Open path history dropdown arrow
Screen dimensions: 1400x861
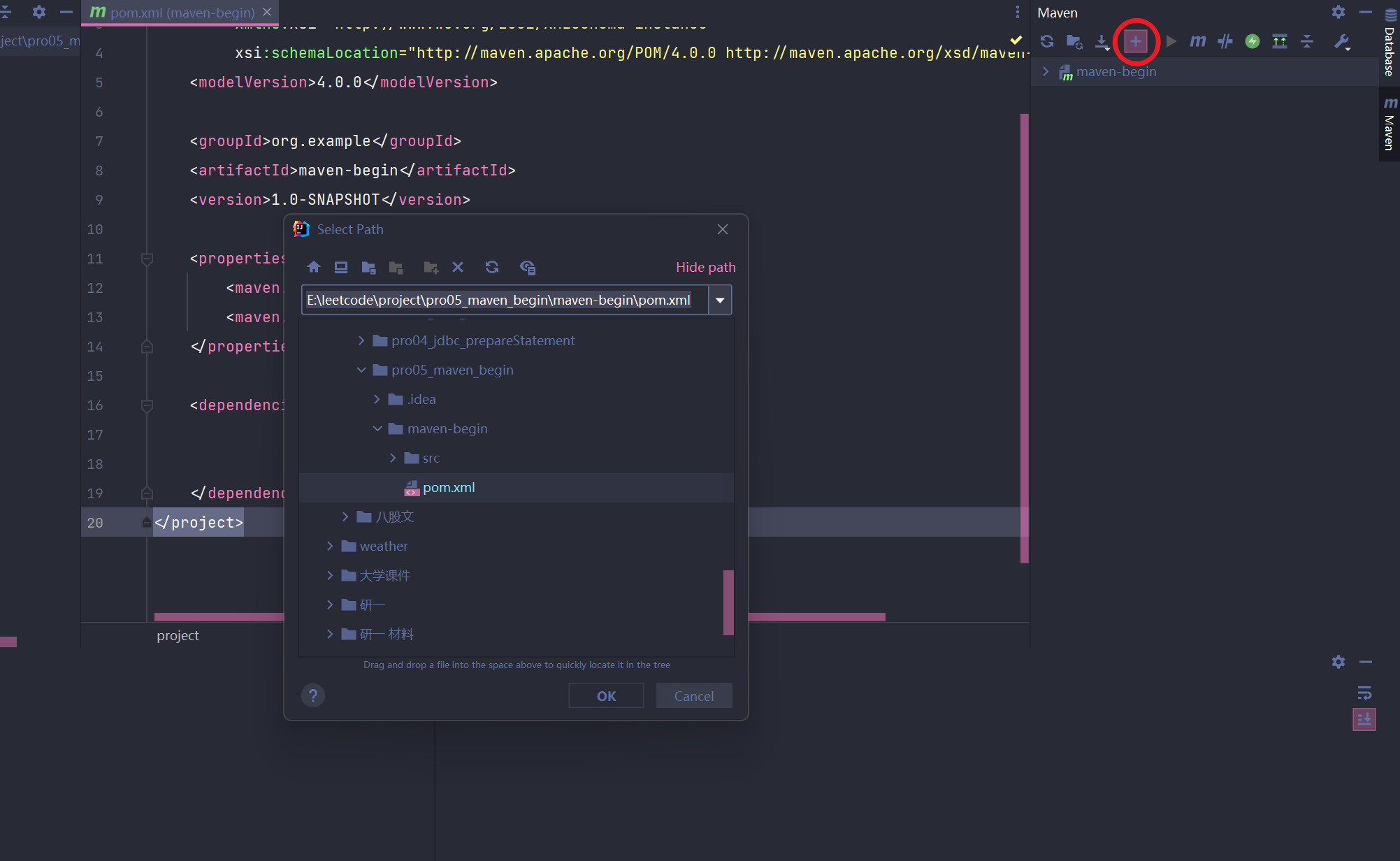tap(720, 300)
